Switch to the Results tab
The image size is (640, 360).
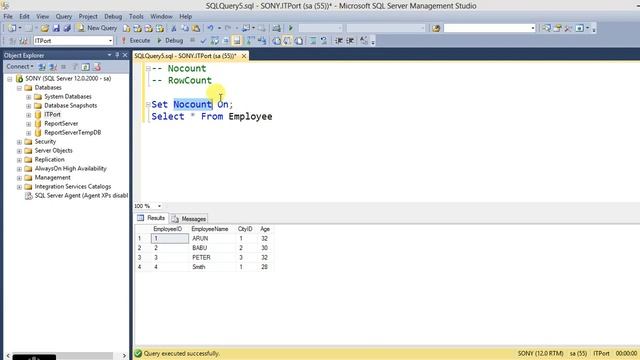pos(151,218)
